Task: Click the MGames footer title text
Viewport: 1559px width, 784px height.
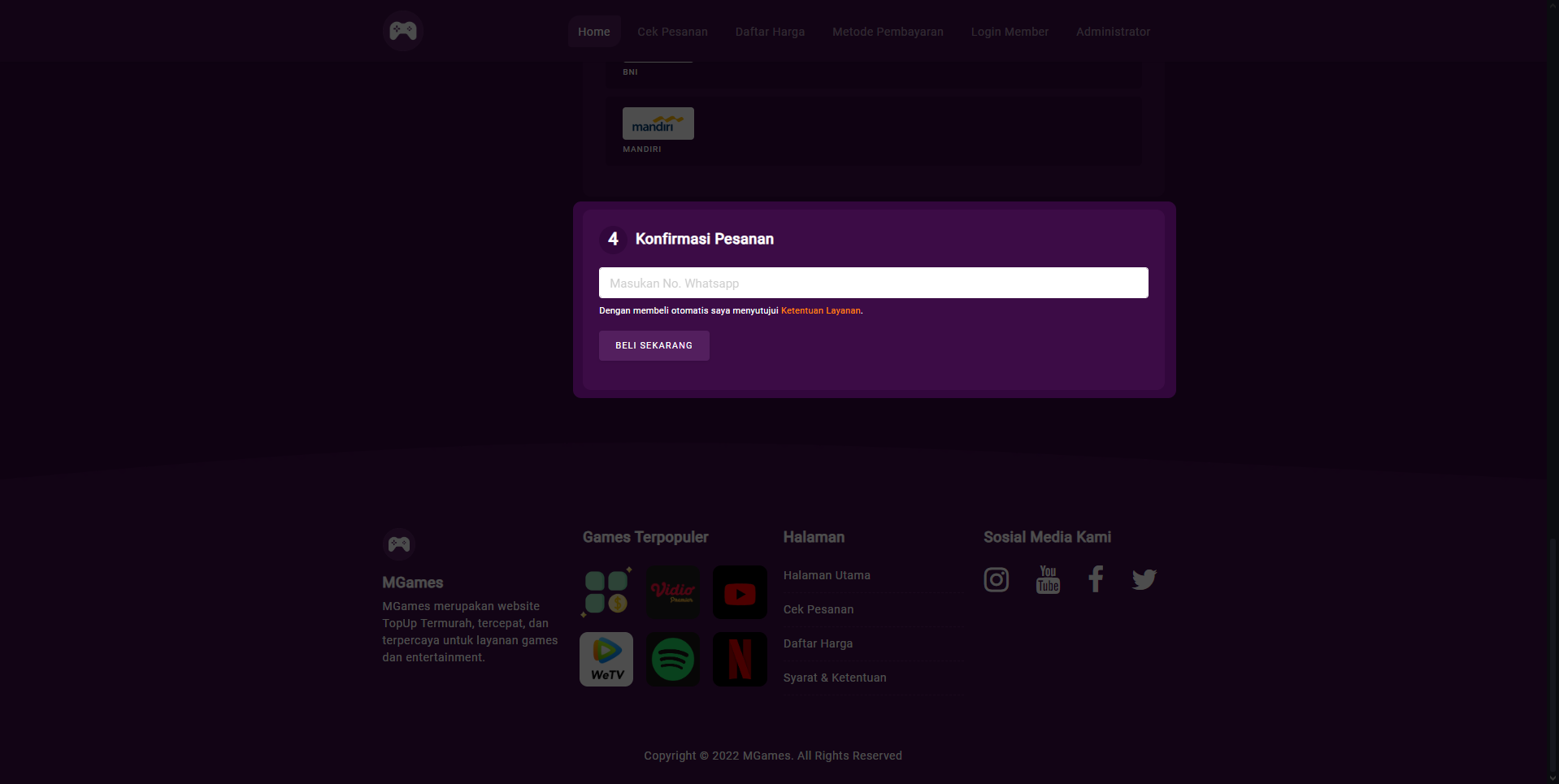Action: (413, 583)
